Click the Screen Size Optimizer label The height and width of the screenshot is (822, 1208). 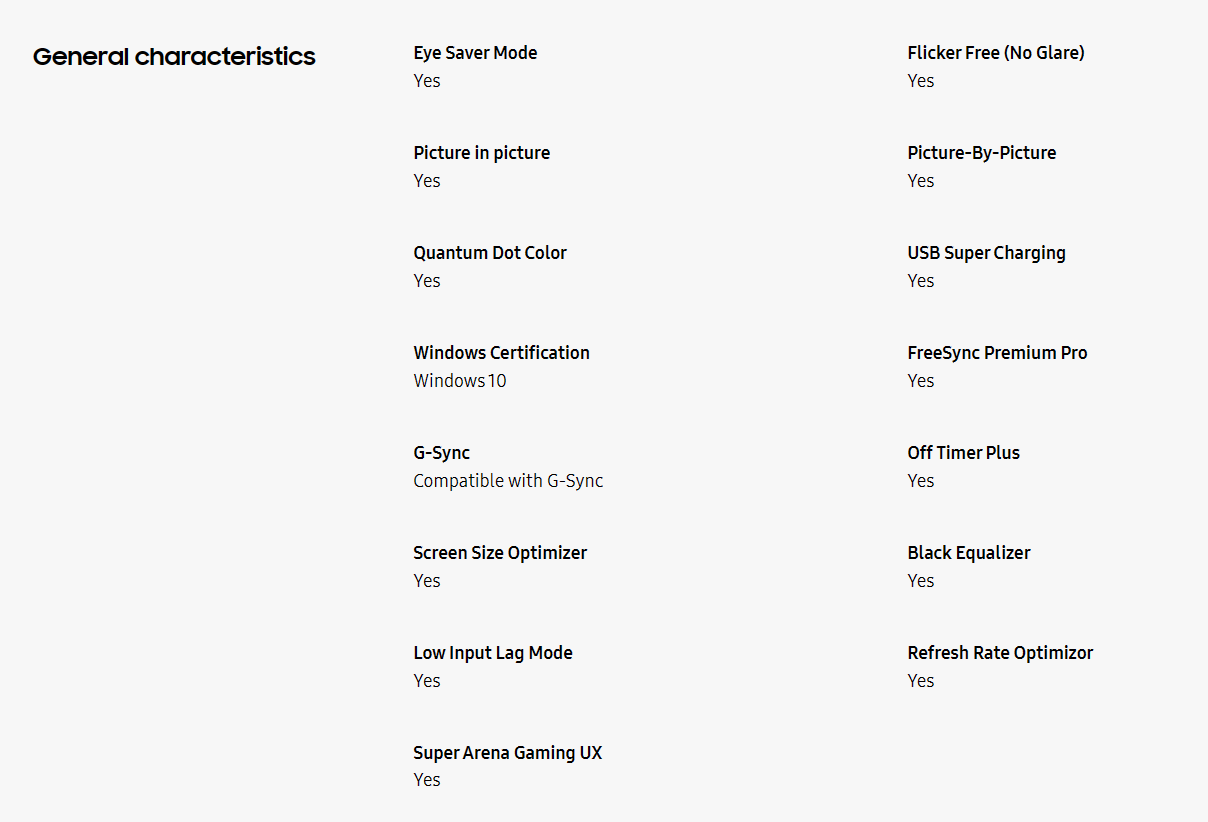(x=500, y=553)
